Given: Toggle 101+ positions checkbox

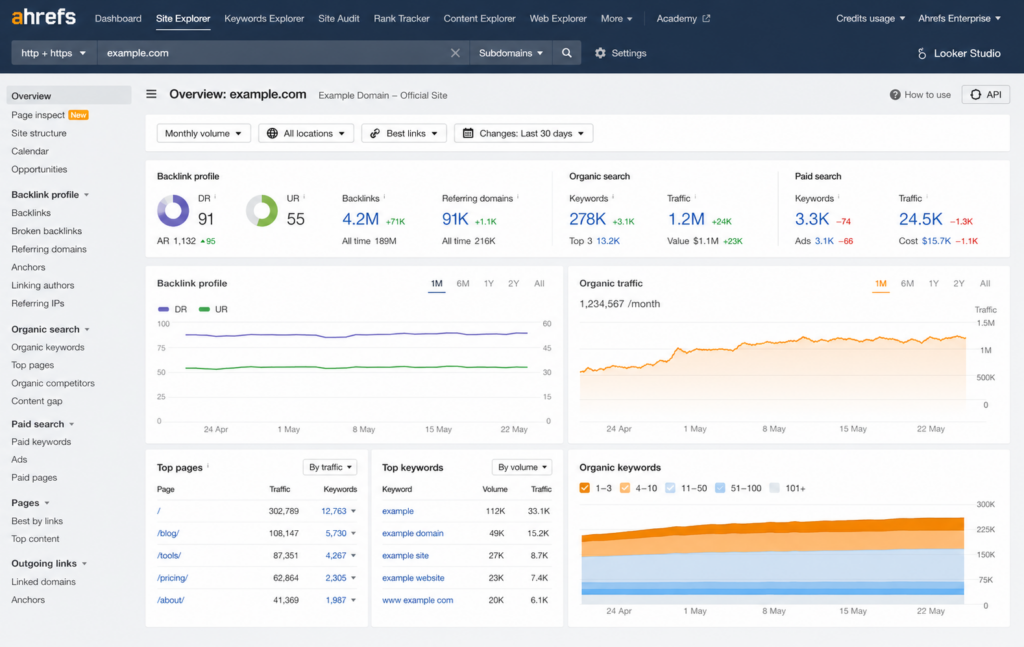Looking at the screenshot, I should coord(775,488).
